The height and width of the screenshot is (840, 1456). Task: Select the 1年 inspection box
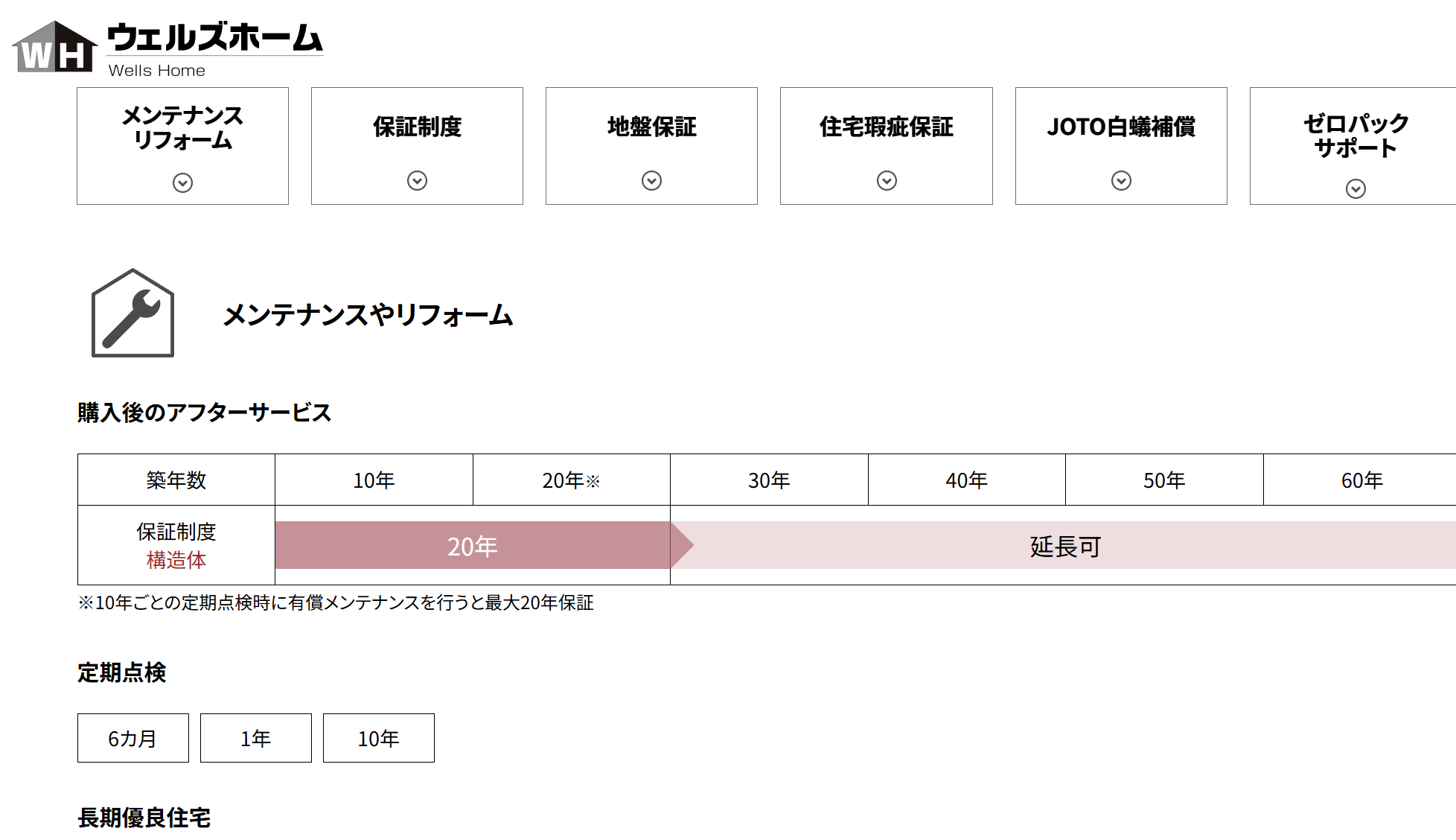click(x=256, y=738)
